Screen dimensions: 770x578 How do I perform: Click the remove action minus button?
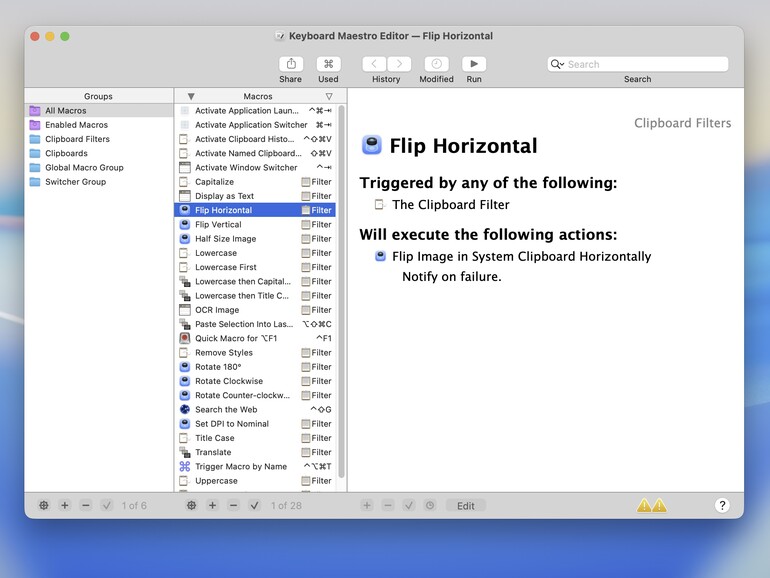tap(388, 505)
